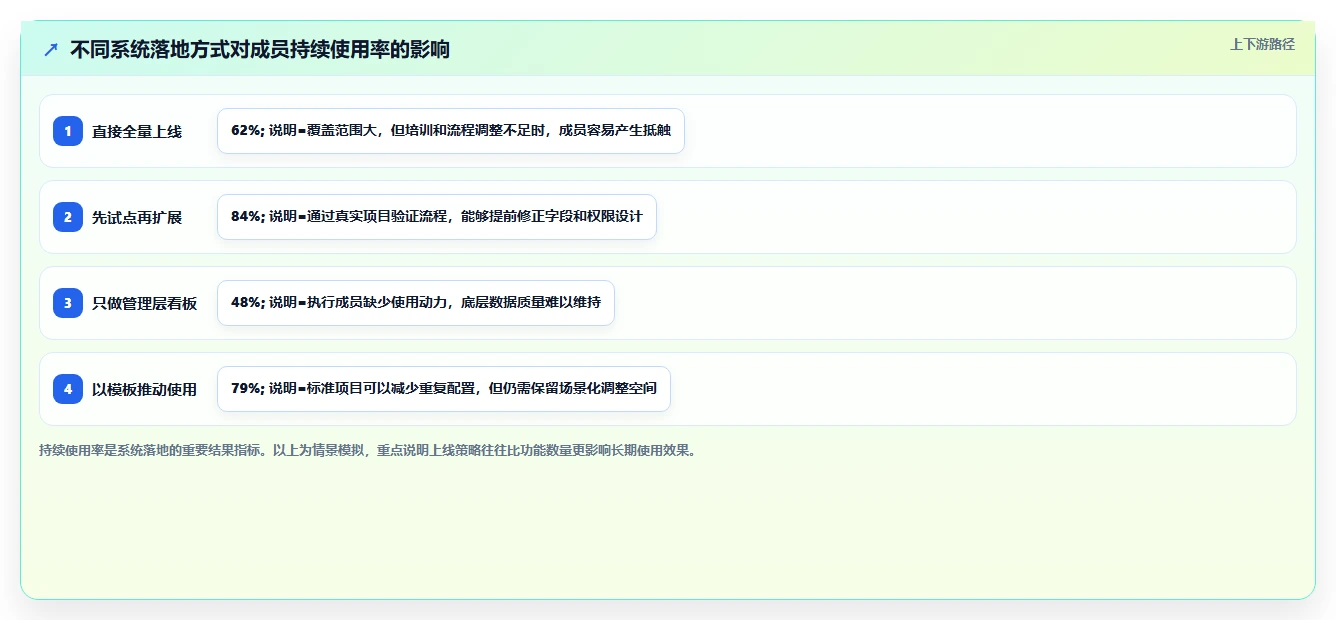This screenshot has width=1336, height=620.
Task: Click the 48% description box
Action: (416, 303)
